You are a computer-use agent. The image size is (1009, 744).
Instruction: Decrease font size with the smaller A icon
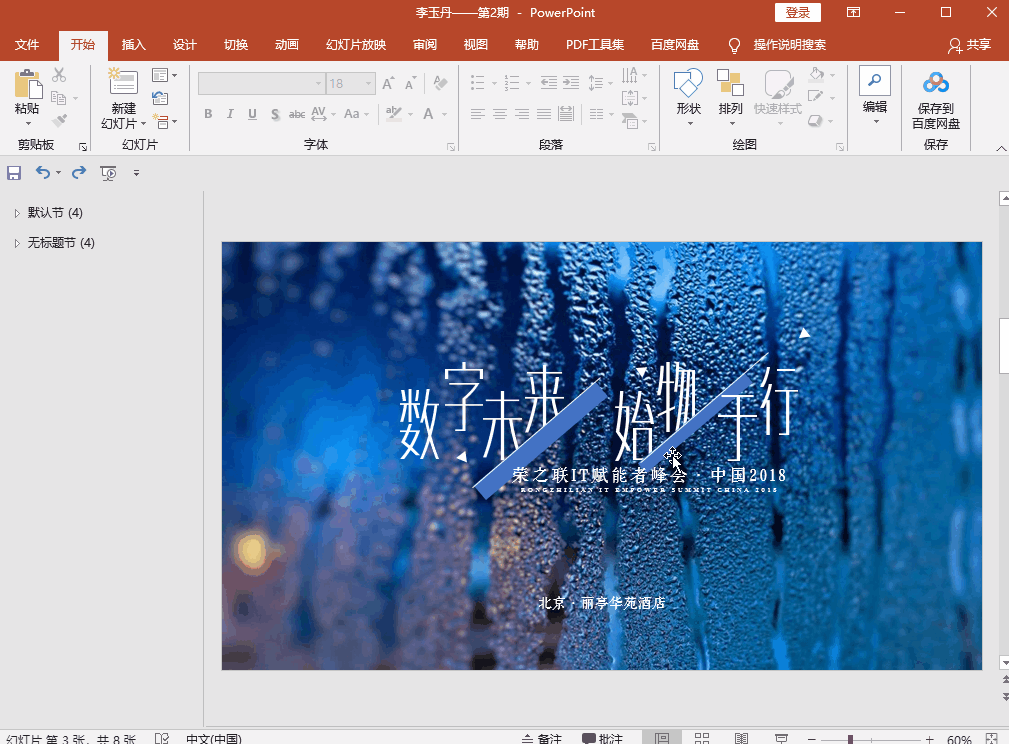pos(410,84)
